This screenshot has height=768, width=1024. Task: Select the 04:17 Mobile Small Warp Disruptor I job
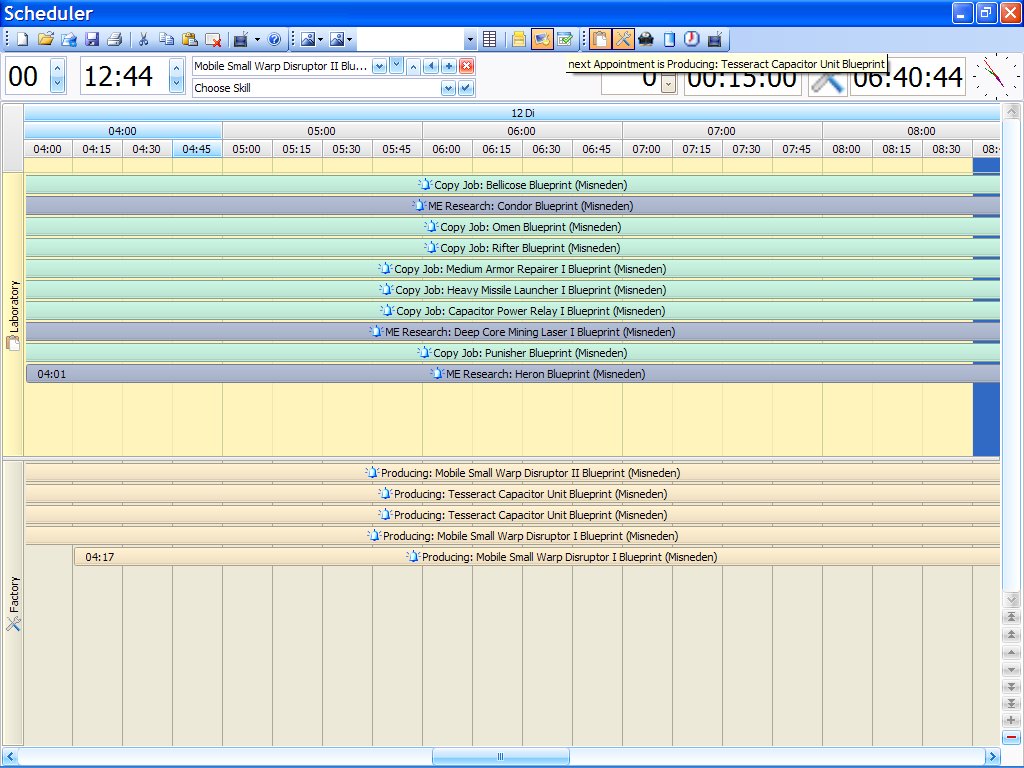[x=537, y=557]
